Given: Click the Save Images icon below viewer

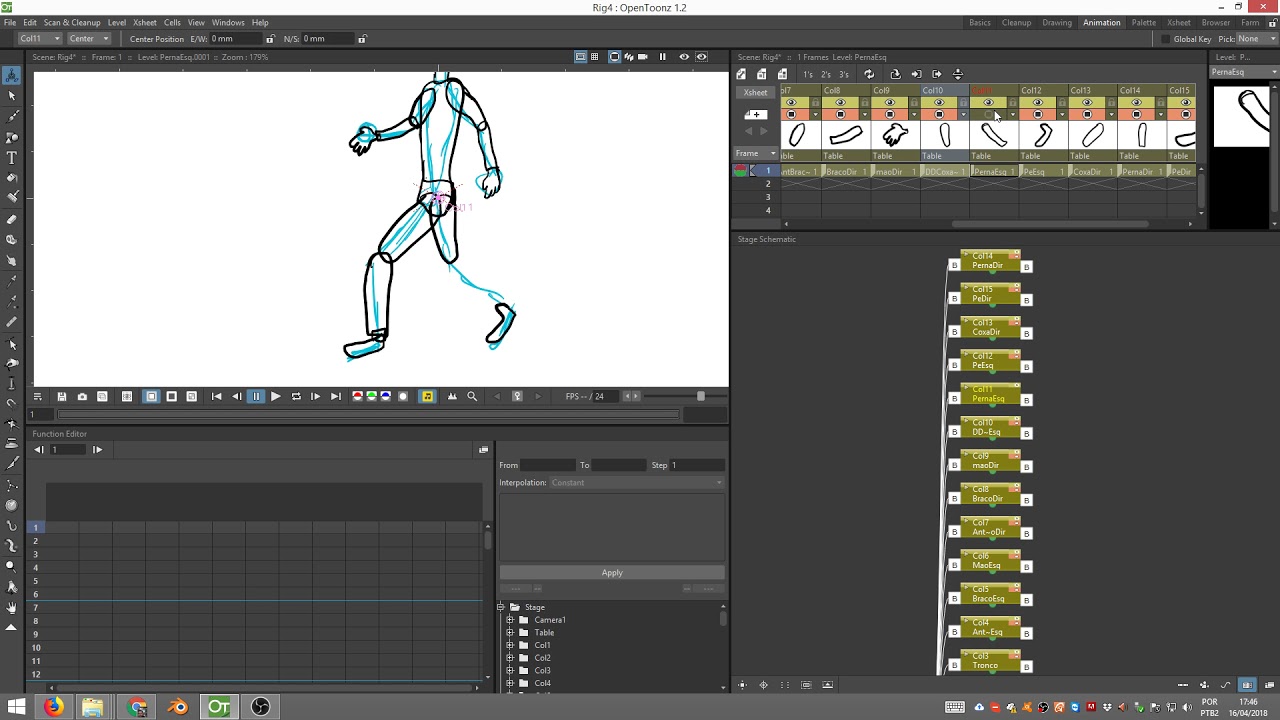Looking at the screenshot, I should click(62, 397).
